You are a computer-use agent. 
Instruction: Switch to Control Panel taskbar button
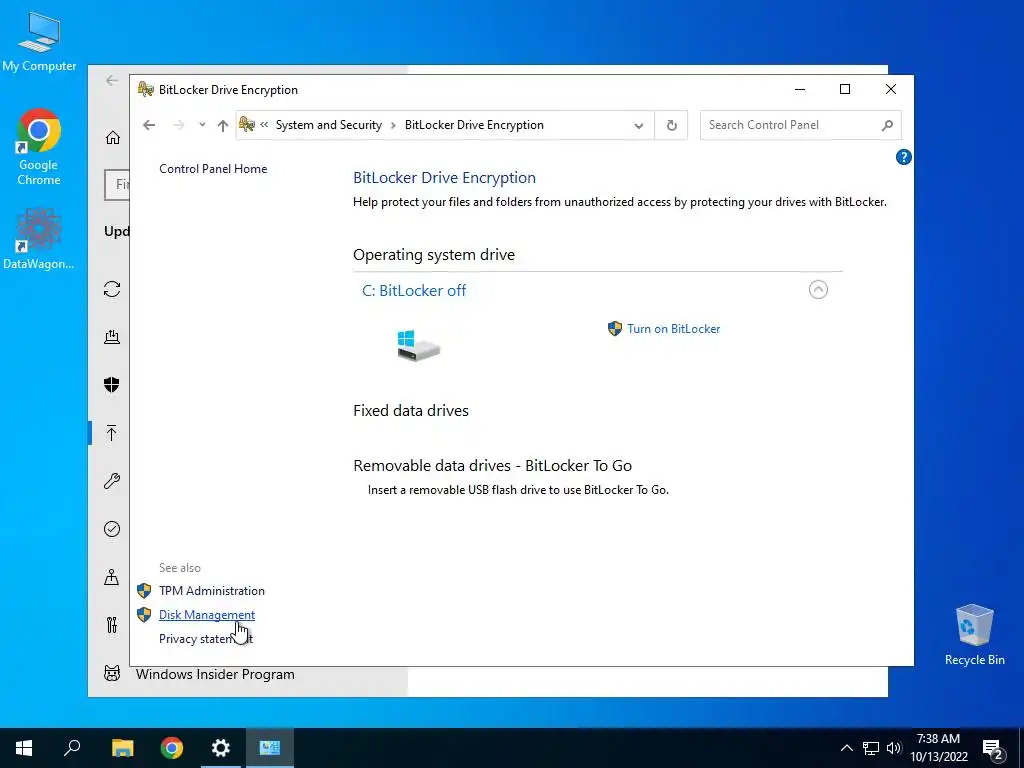(270, 748)
